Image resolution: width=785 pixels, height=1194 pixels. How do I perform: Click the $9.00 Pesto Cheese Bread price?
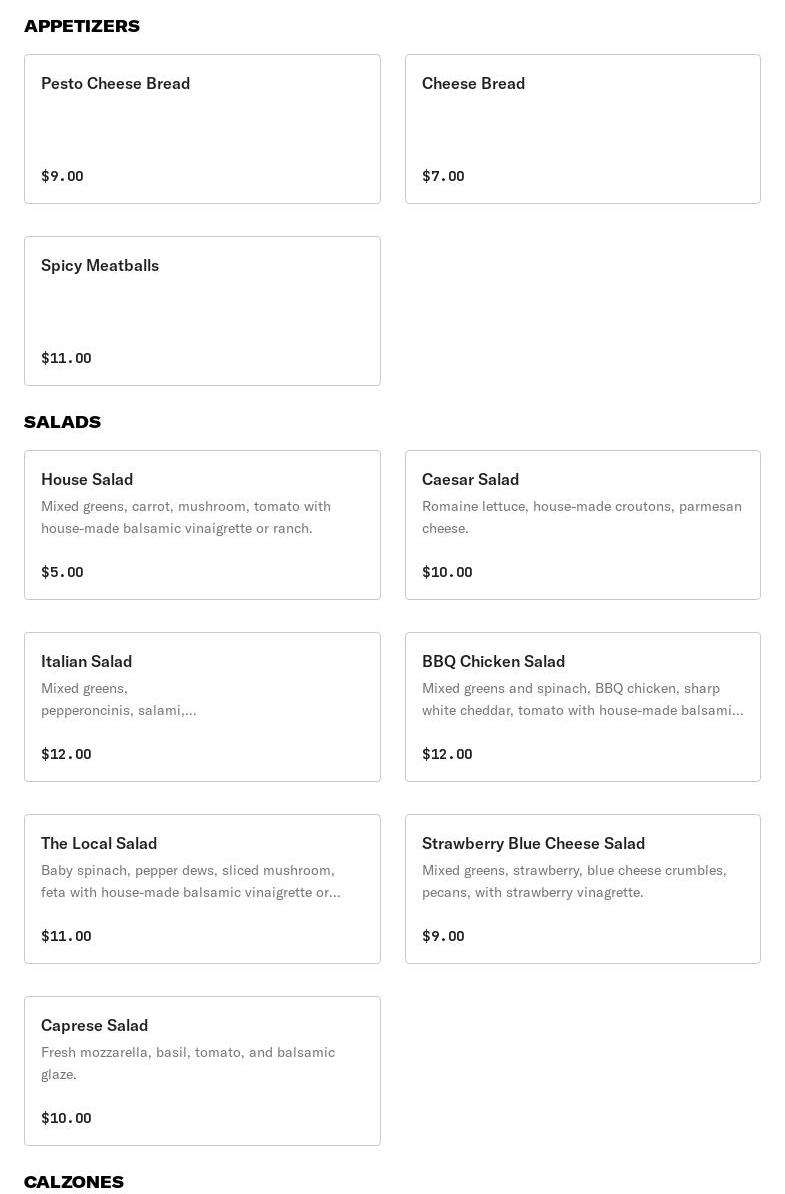tap(62, 176)
